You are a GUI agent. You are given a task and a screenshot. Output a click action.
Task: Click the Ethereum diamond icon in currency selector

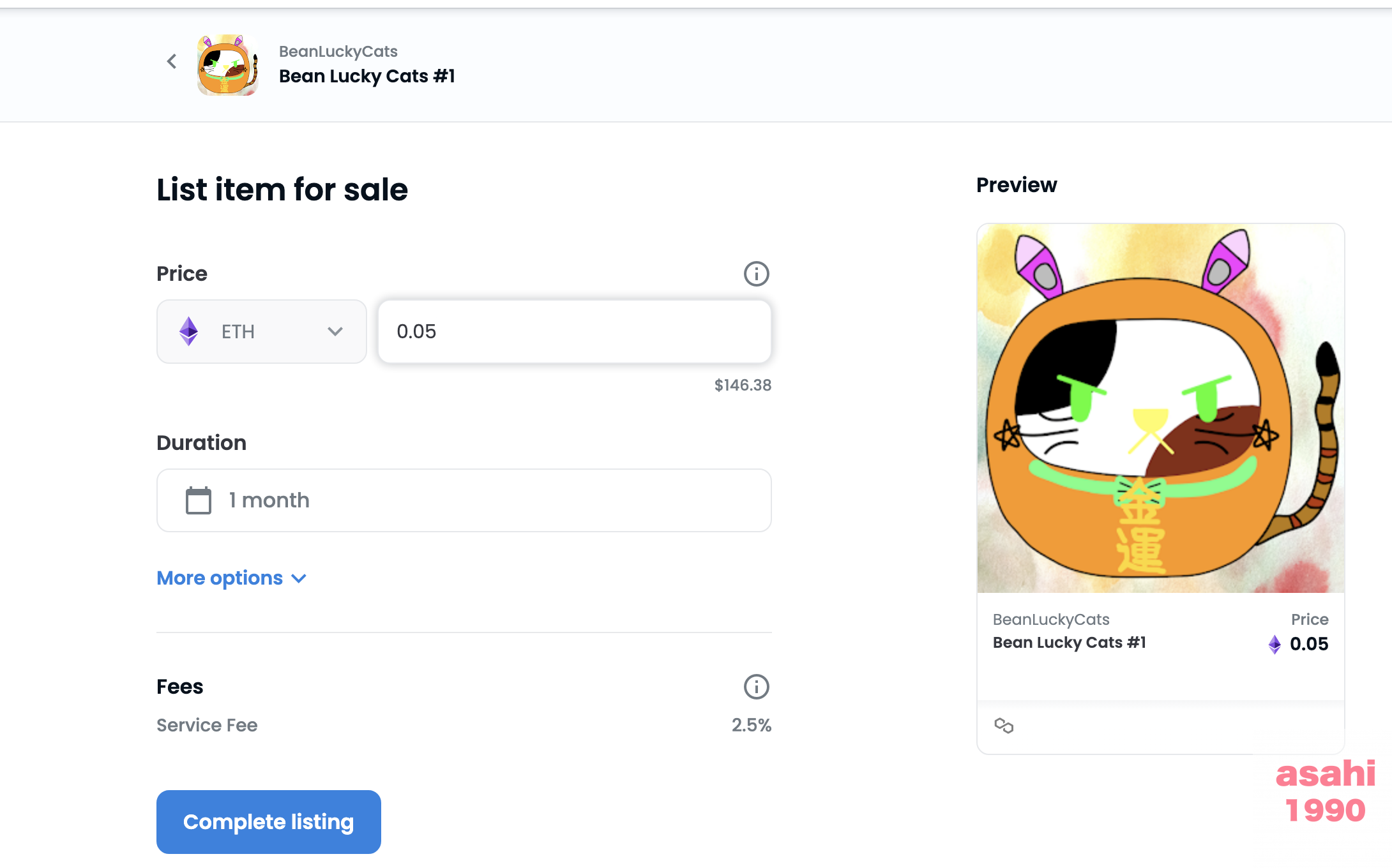click(x=188, y=331)
